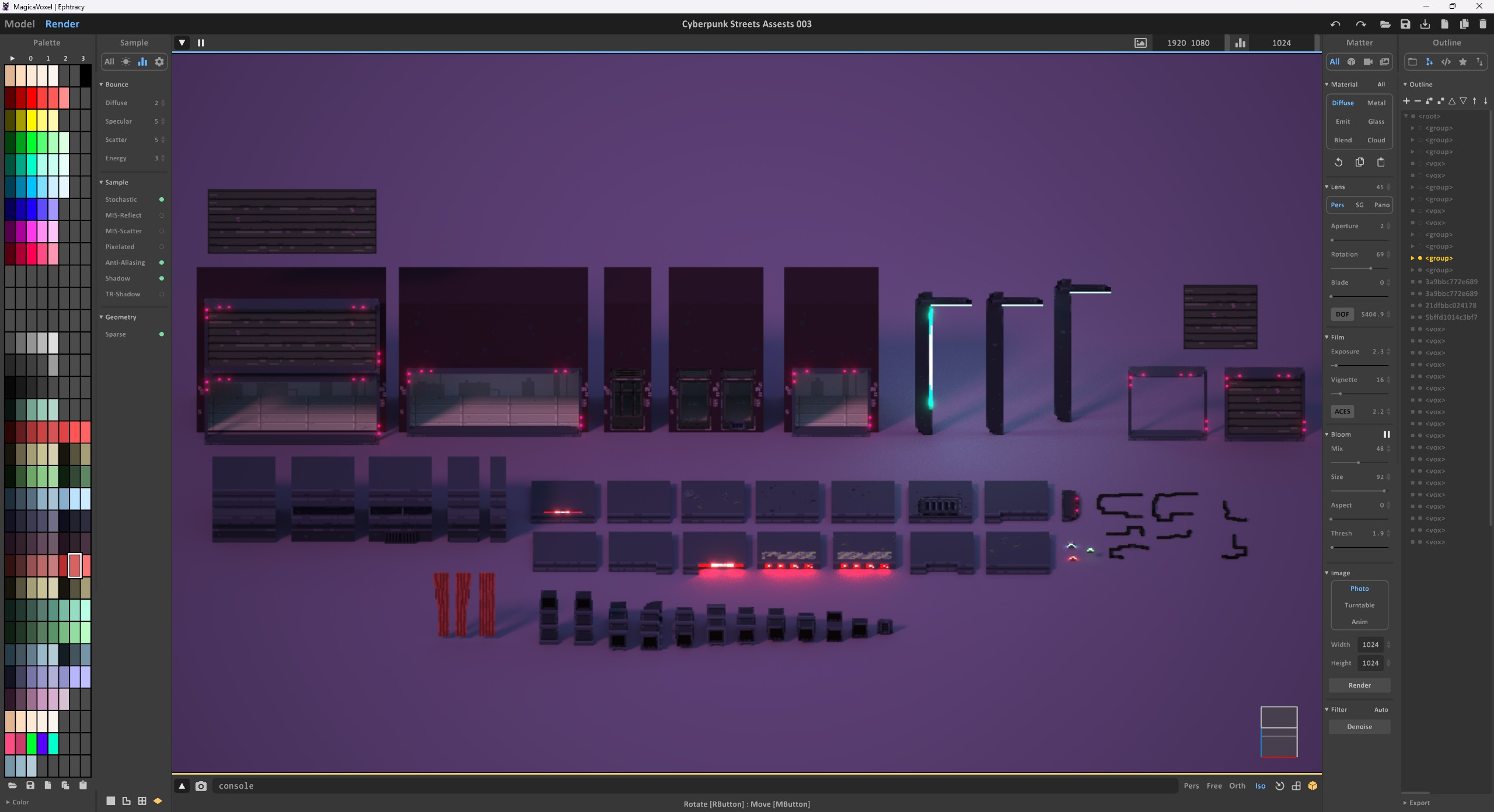
Task: Click the Render button
Action: [1359, 685]
